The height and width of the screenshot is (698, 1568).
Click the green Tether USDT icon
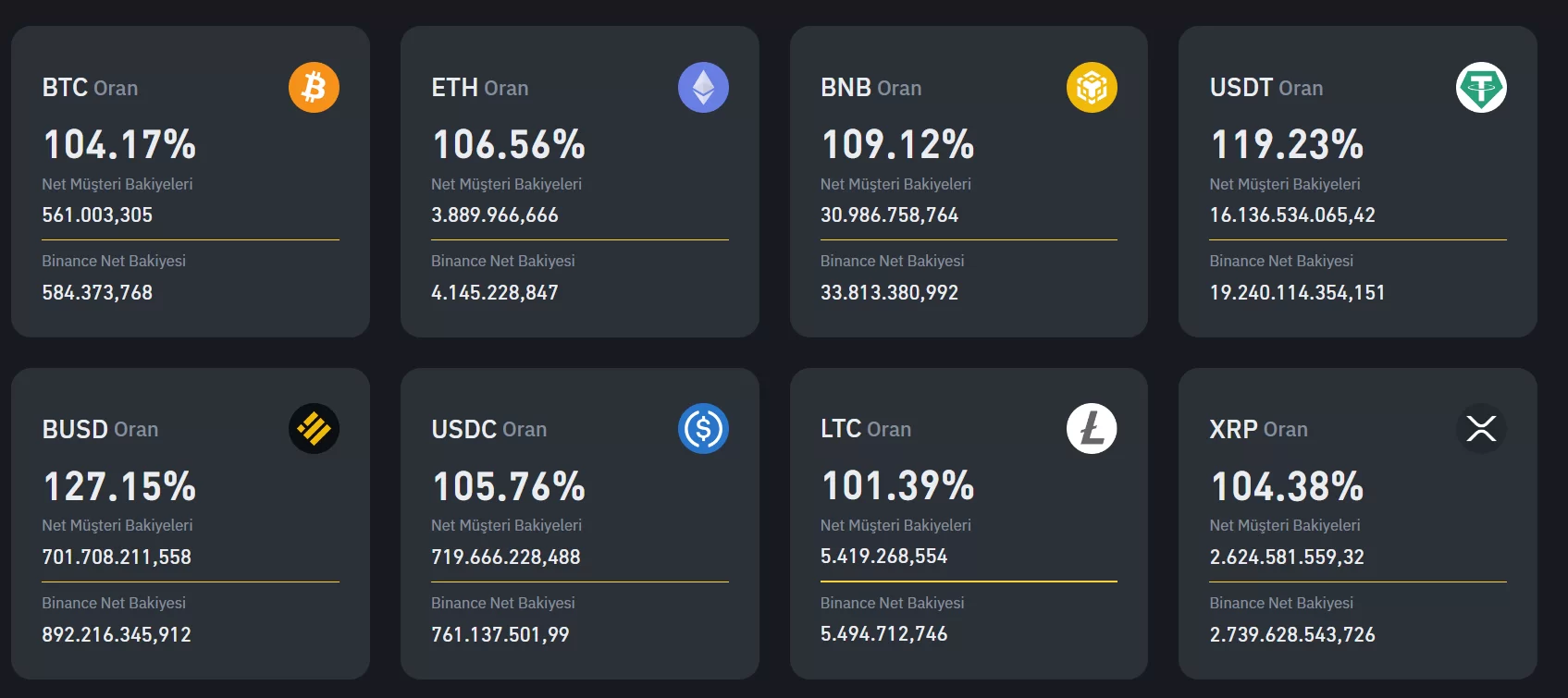tap(1481, 88)
